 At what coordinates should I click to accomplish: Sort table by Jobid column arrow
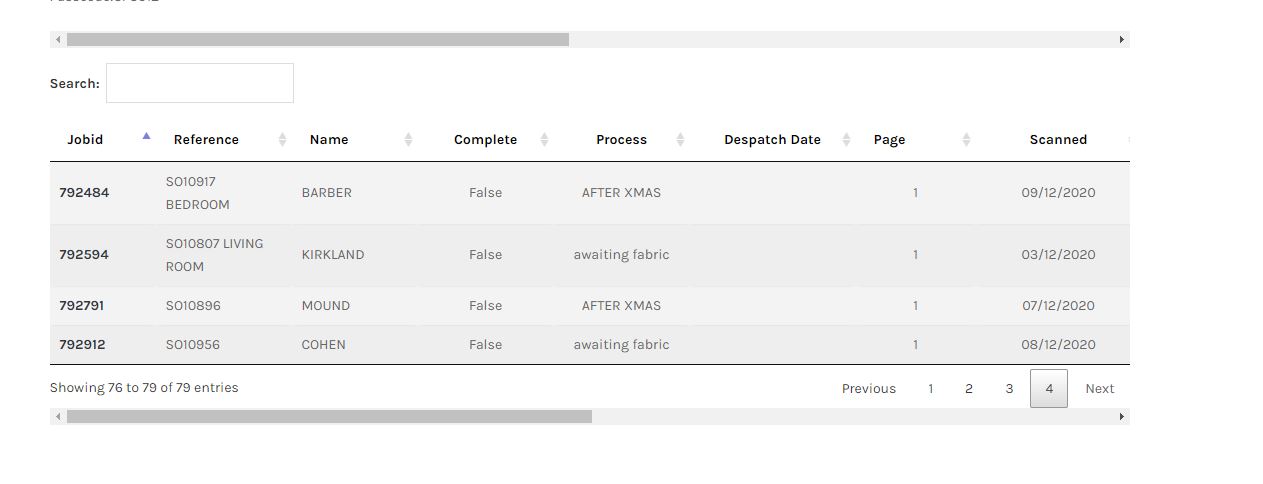[x=146, y=137]
